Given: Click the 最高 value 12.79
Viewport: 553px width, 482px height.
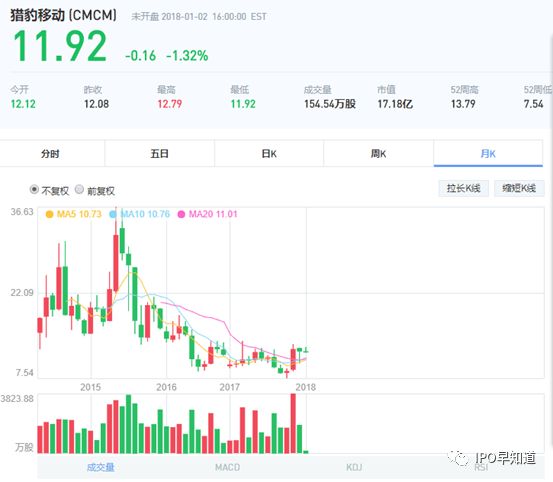Looking at the screenshot, I should 170,104.
